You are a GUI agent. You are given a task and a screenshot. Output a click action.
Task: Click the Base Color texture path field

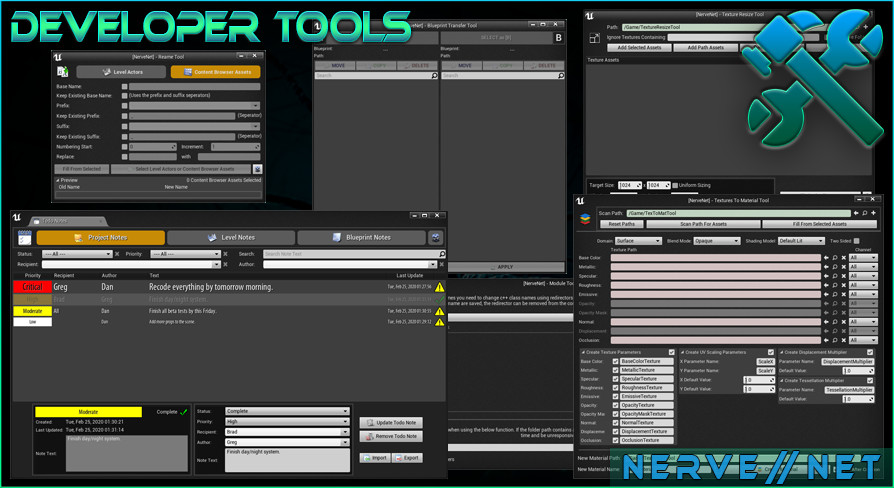(x=716, y=258)
